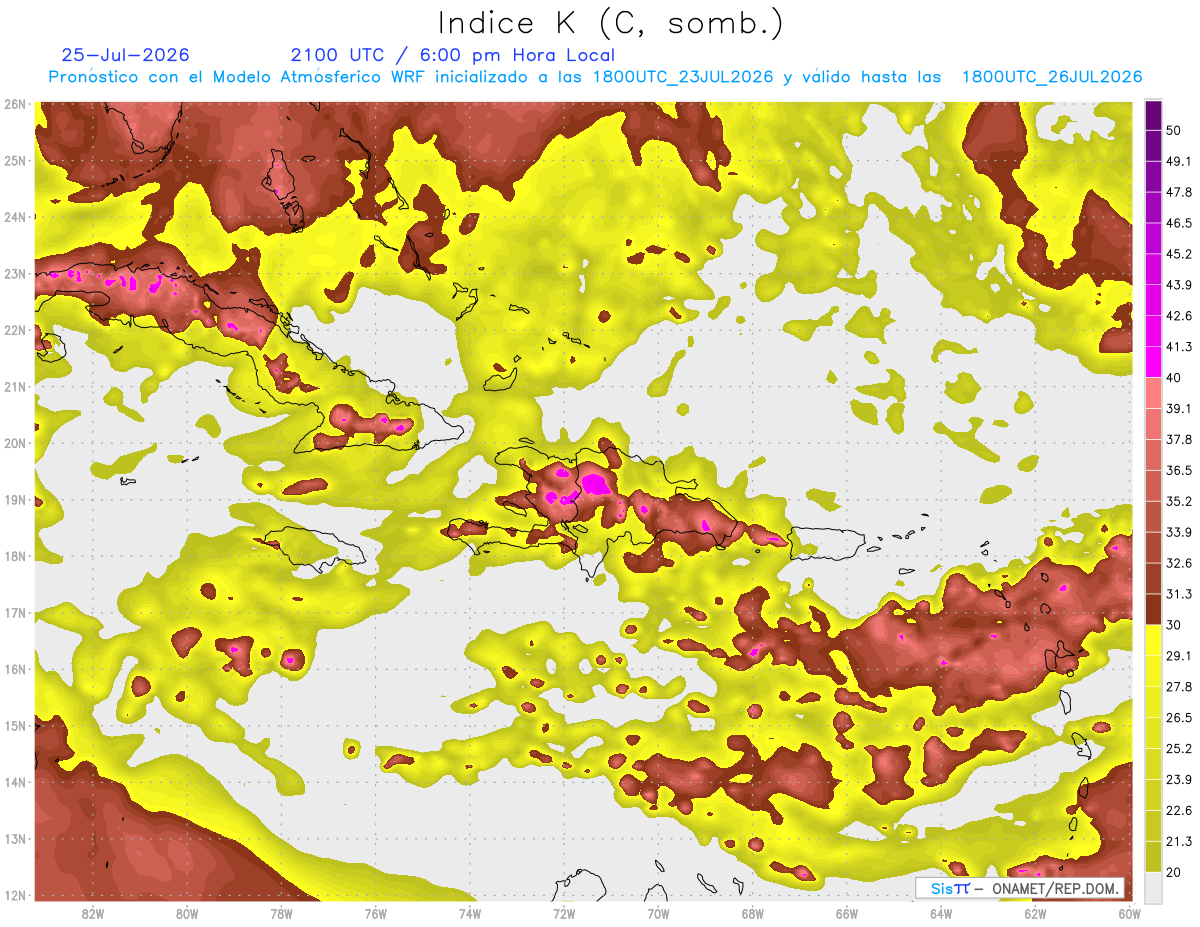Select the date text "25-Jul-2026"
Image resolution: width=1200 pixels, height=927 pixels.
point(125,55)
